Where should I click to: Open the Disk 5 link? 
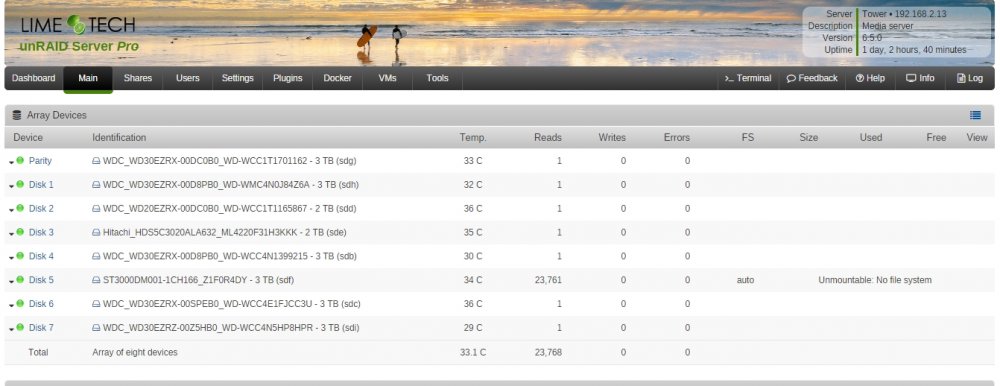click(x=41, y=280)
